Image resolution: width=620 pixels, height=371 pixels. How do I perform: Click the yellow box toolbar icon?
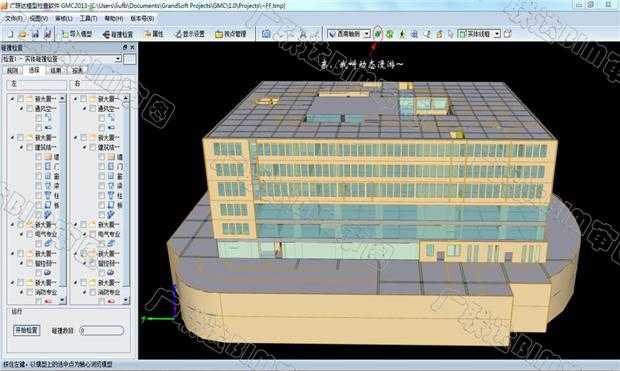tap(439, 34)
